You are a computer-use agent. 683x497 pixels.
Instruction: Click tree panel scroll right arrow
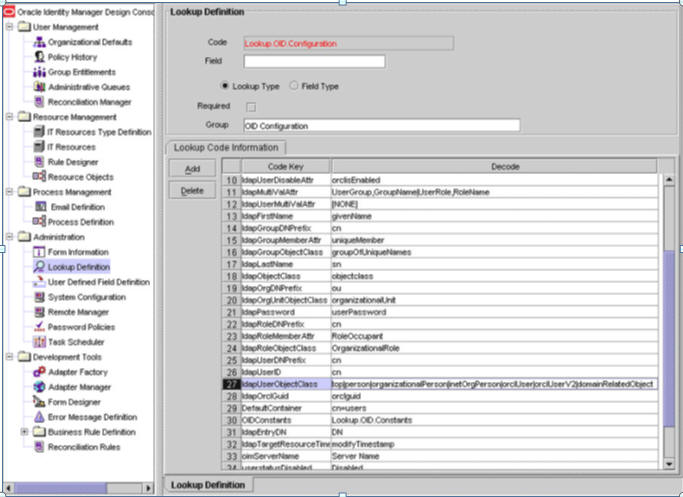click(148, 488)
